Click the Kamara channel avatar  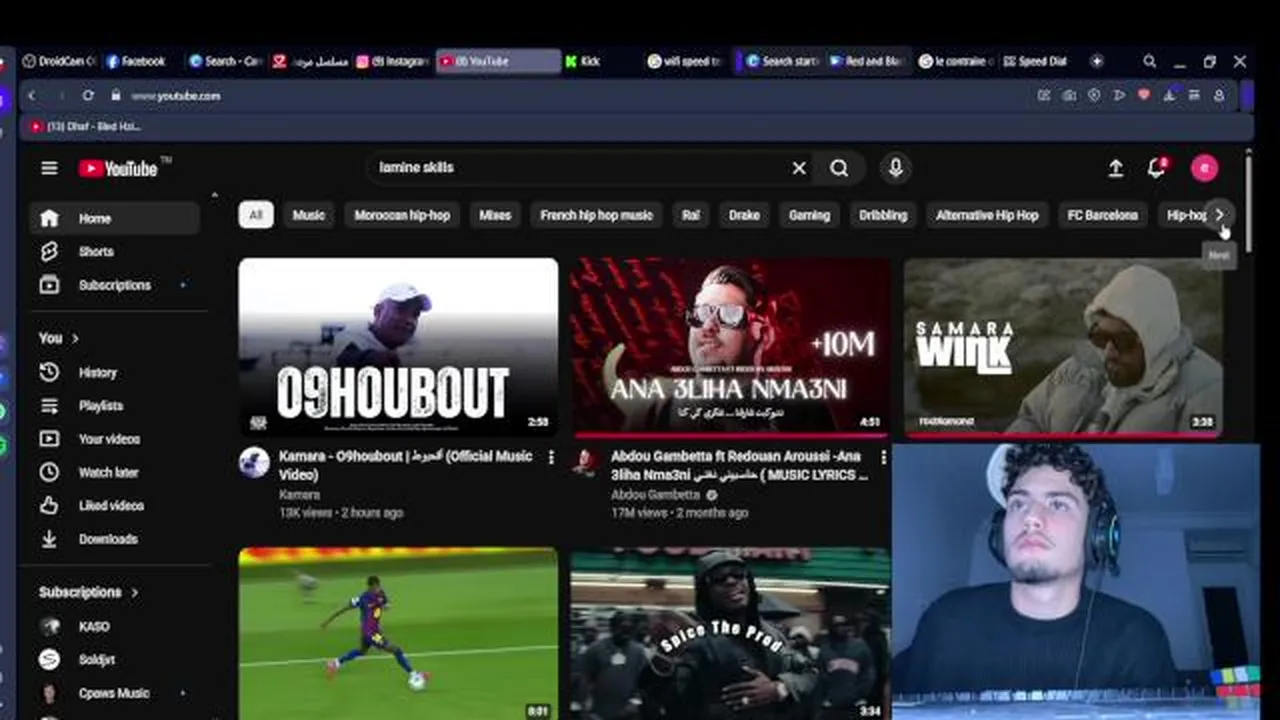coord(254,462)
